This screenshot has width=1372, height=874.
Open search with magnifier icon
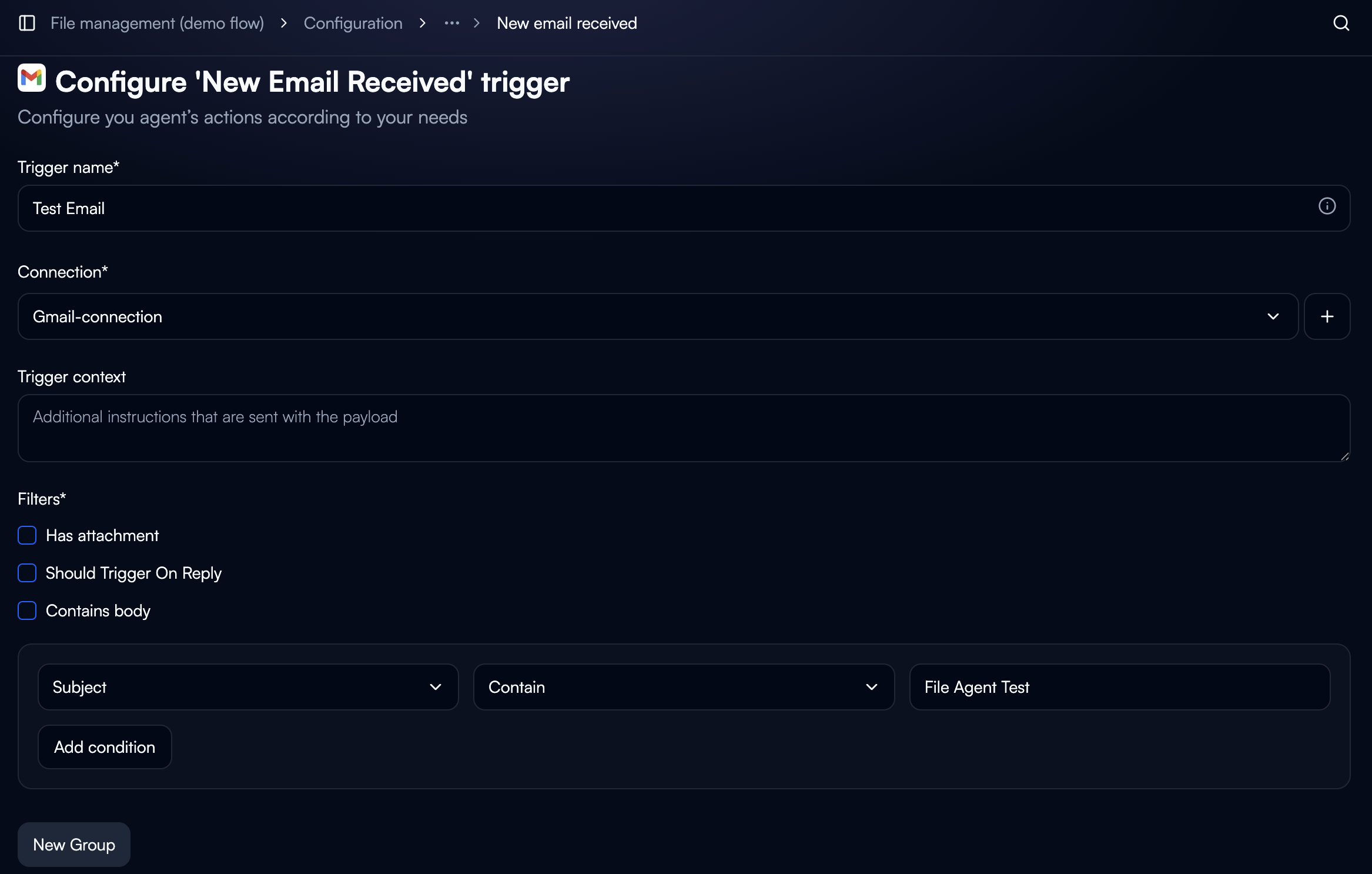coord(1341,23)
